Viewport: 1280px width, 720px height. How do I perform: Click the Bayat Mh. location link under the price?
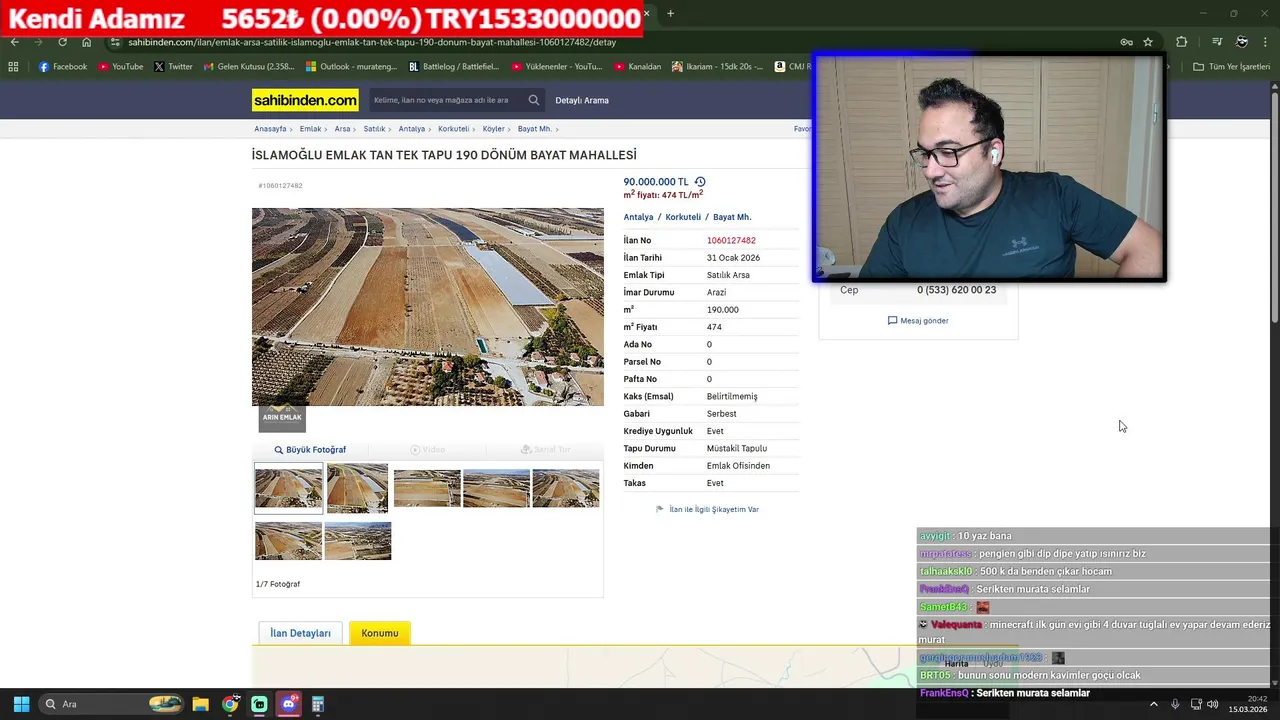732,217
